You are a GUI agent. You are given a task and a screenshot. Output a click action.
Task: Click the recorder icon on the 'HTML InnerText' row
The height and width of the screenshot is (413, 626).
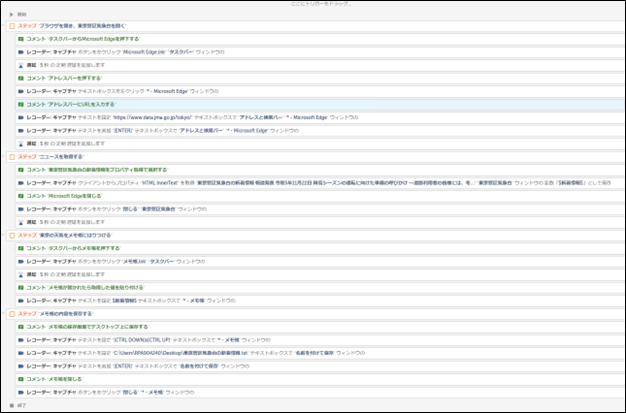click(x=21, y=183)
